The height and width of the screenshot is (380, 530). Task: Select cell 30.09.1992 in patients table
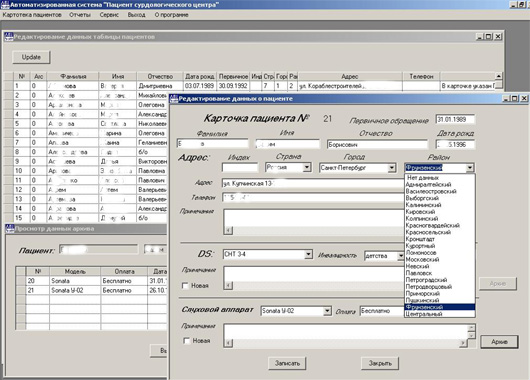tap(233, 86)
